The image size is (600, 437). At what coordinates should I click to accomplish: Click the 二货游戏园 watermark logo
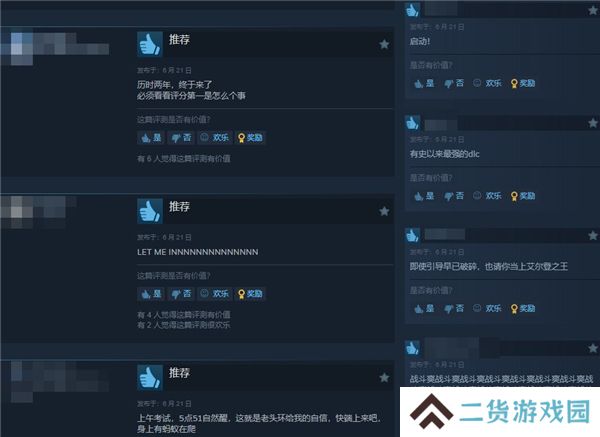tap(500, 412)
